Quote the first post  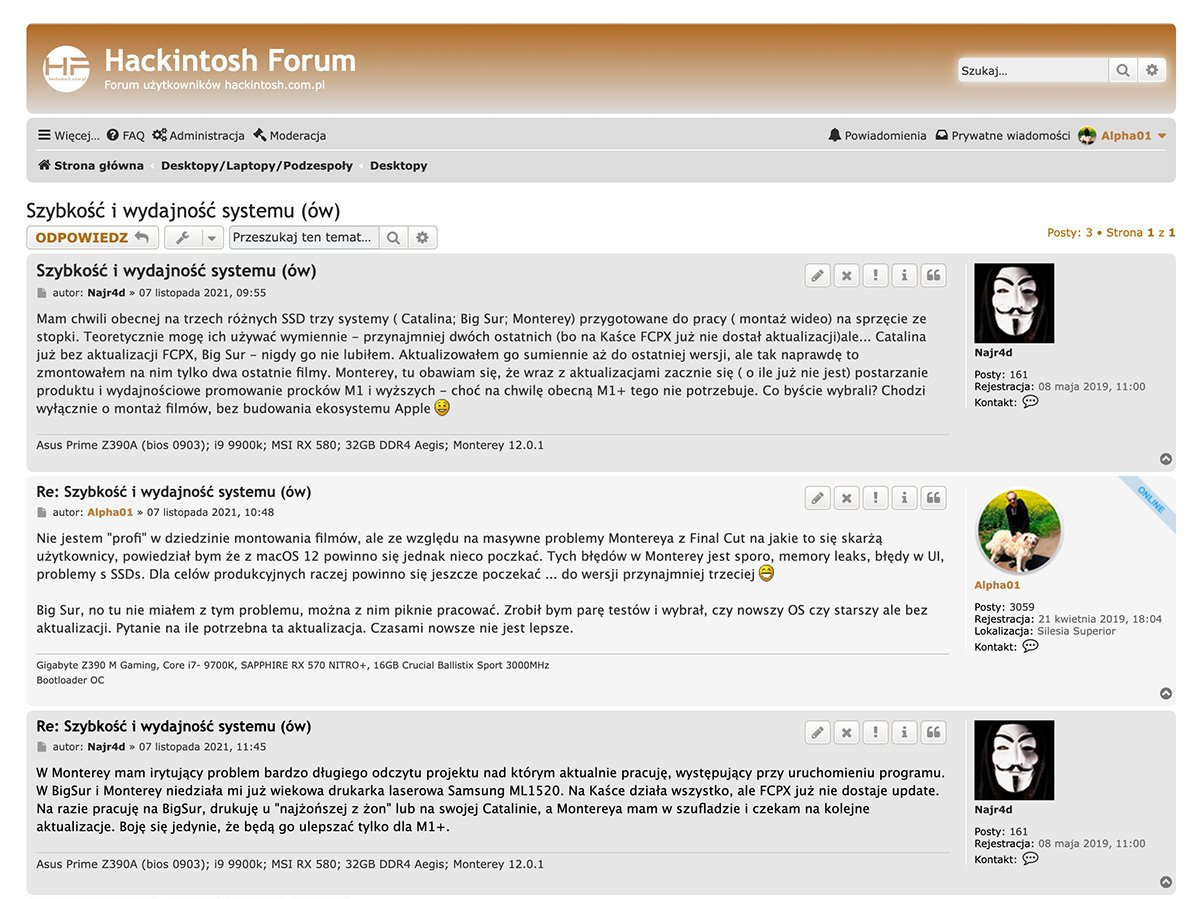point(933,276)
